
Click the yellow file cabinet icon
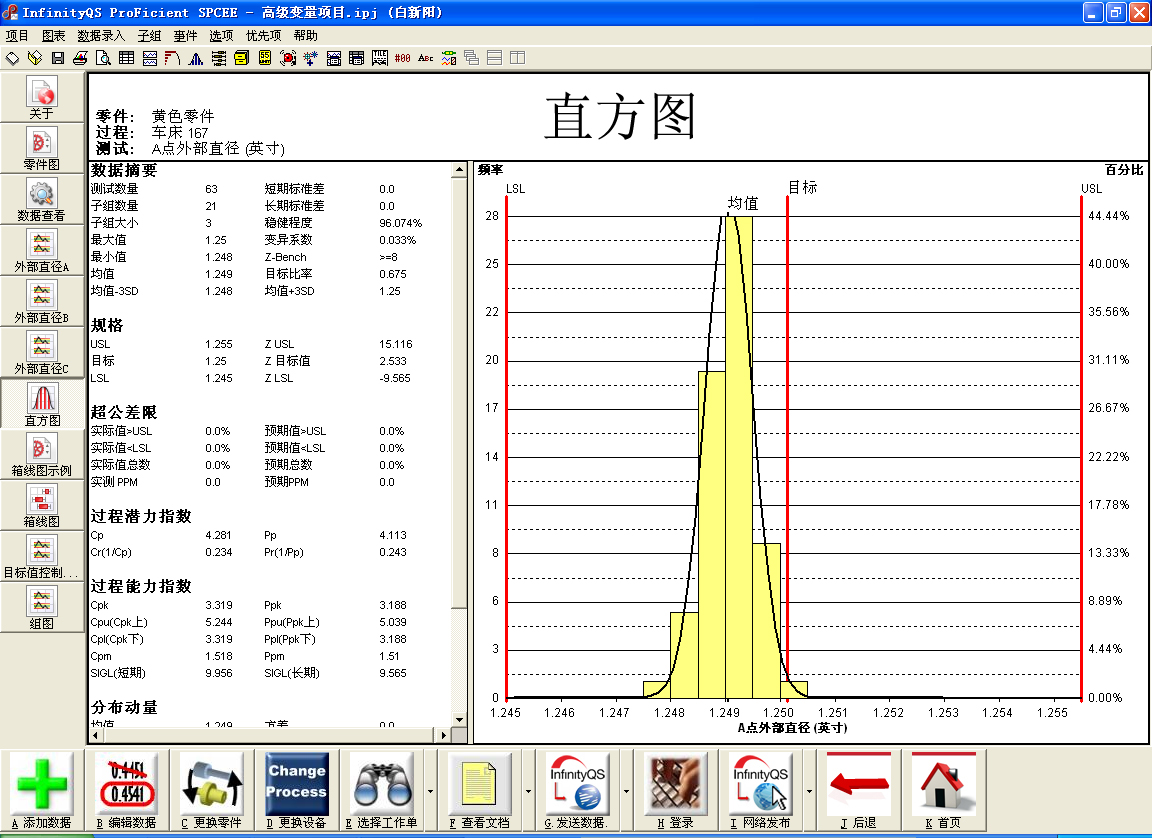click(x=242, y=58)
